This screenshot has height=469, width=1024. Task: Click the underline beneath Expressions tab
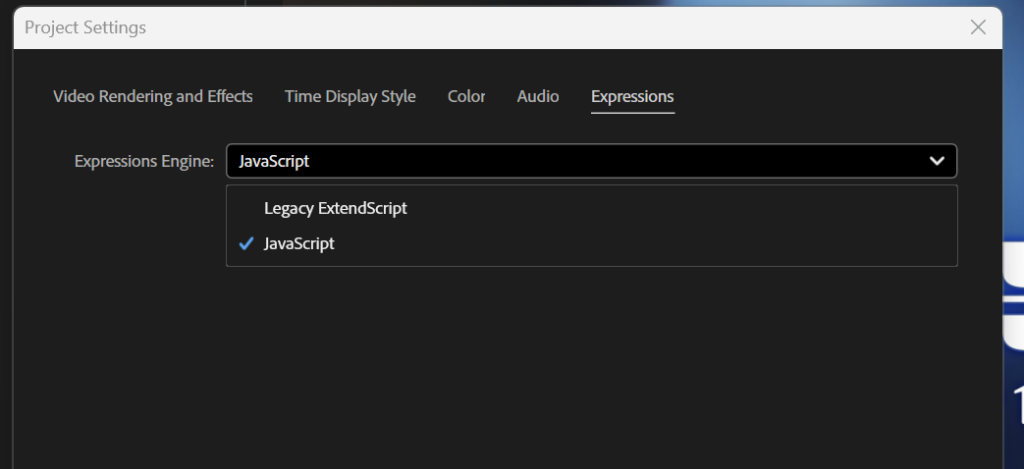point(632,113)
